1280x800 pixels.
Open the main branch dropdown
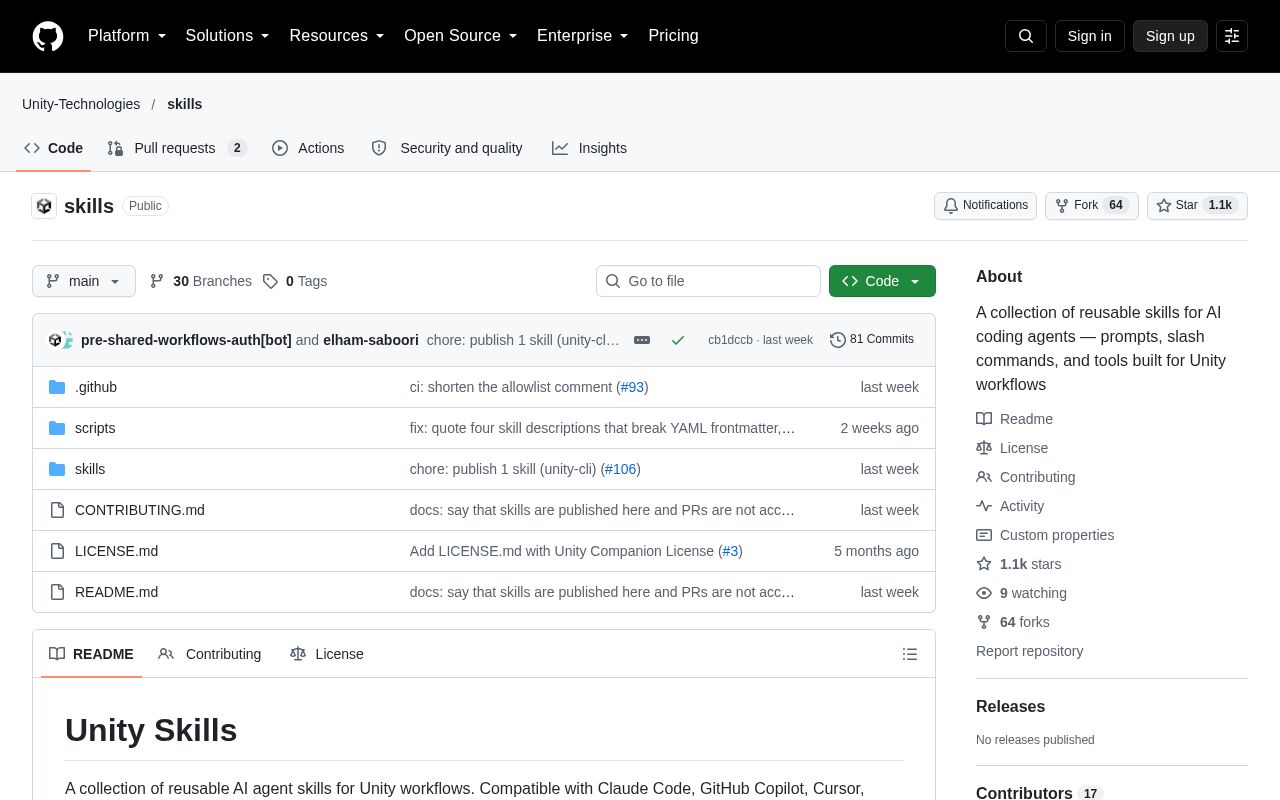click(84, 281)
